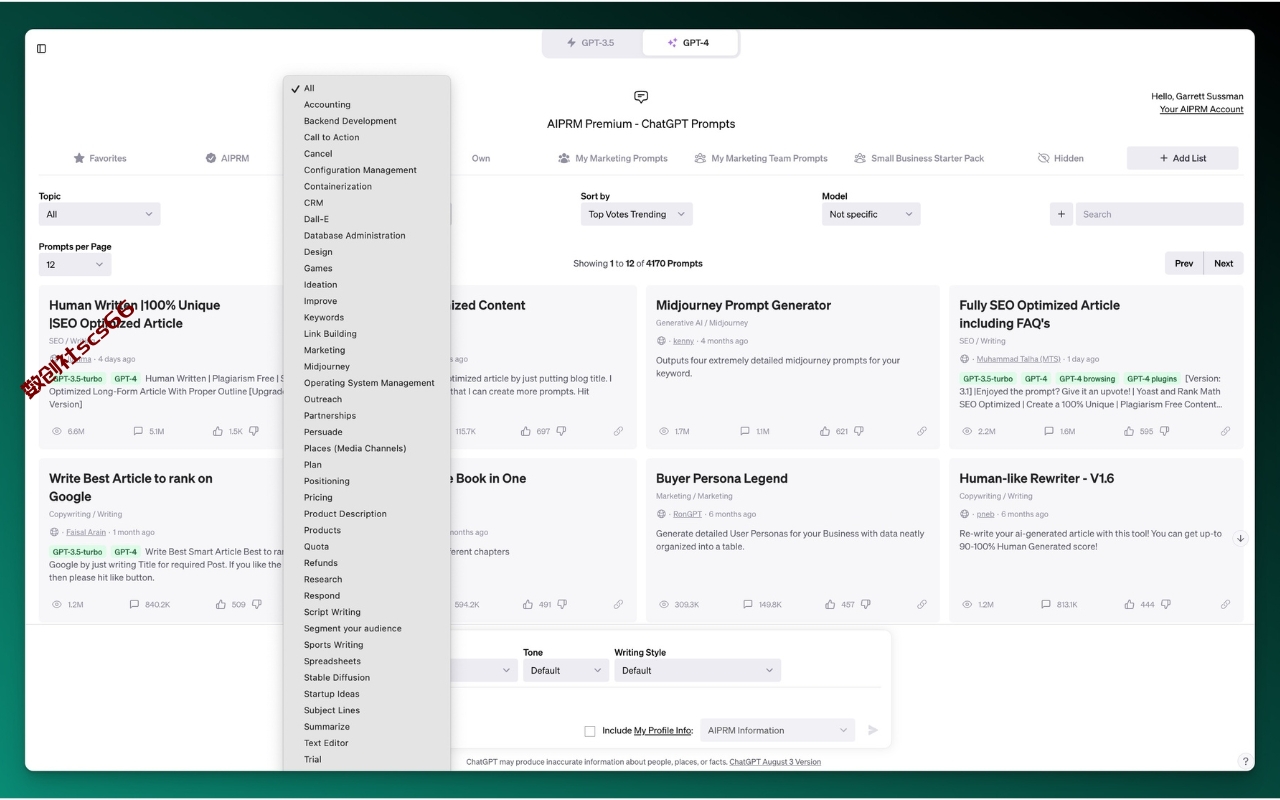The width and height of the screenshot is (1280, 800).
Task: Click into the Search field
Action: (1160, 214)
